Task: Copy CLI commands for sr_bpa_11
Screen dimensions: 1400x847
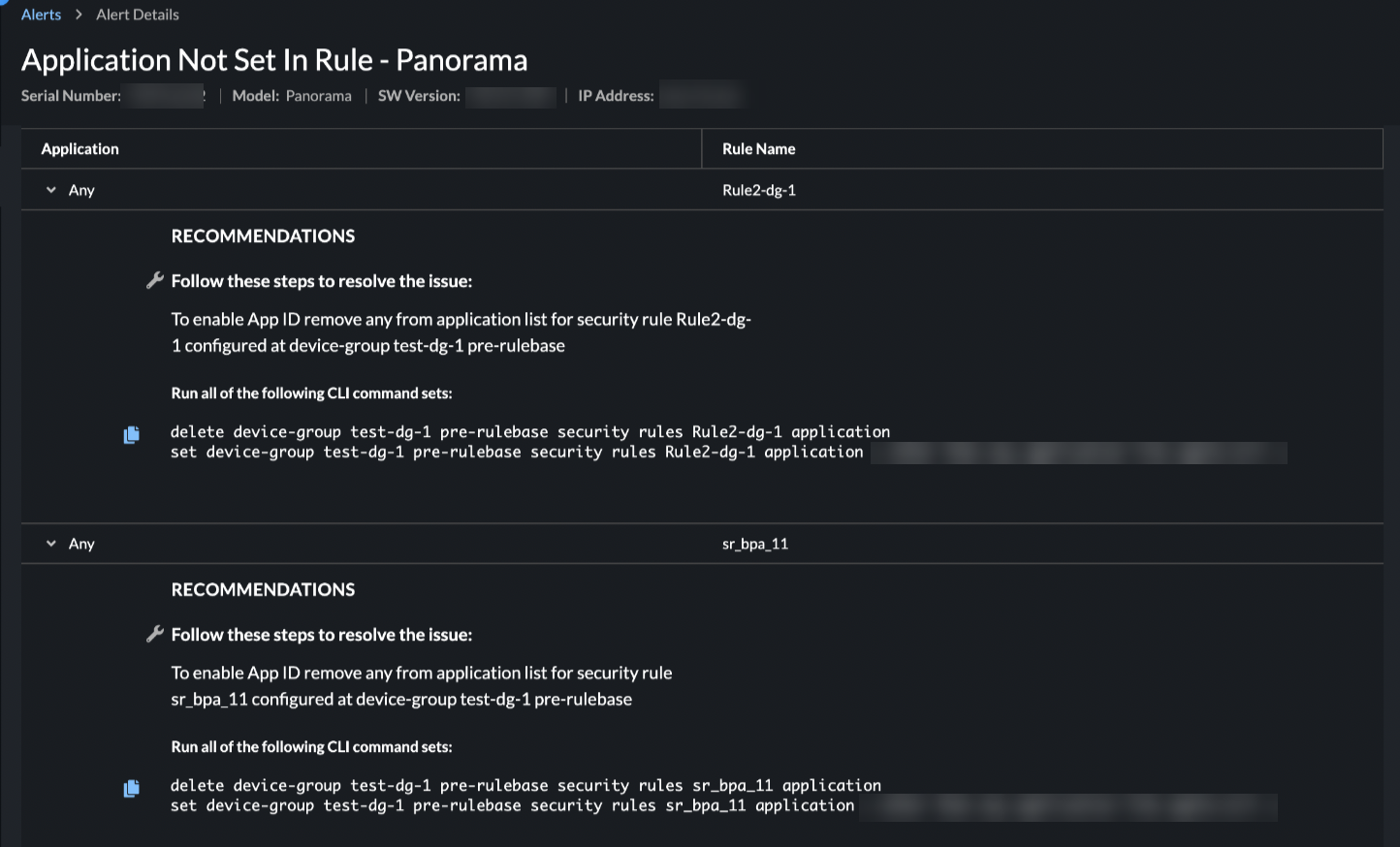Action: click(x=132, y=788)
